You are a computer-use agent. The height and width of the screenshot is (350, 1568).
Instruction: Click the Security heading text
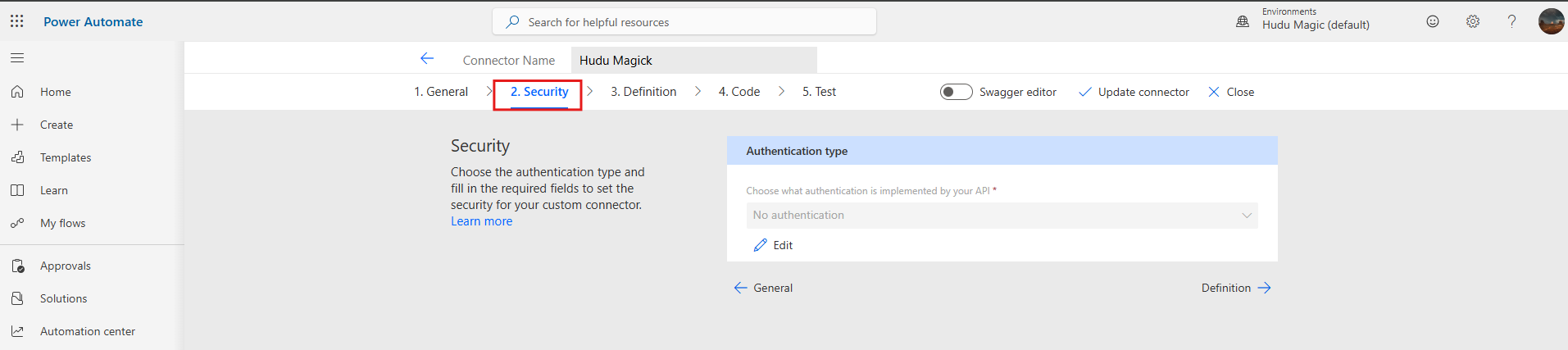click(480, 146)
